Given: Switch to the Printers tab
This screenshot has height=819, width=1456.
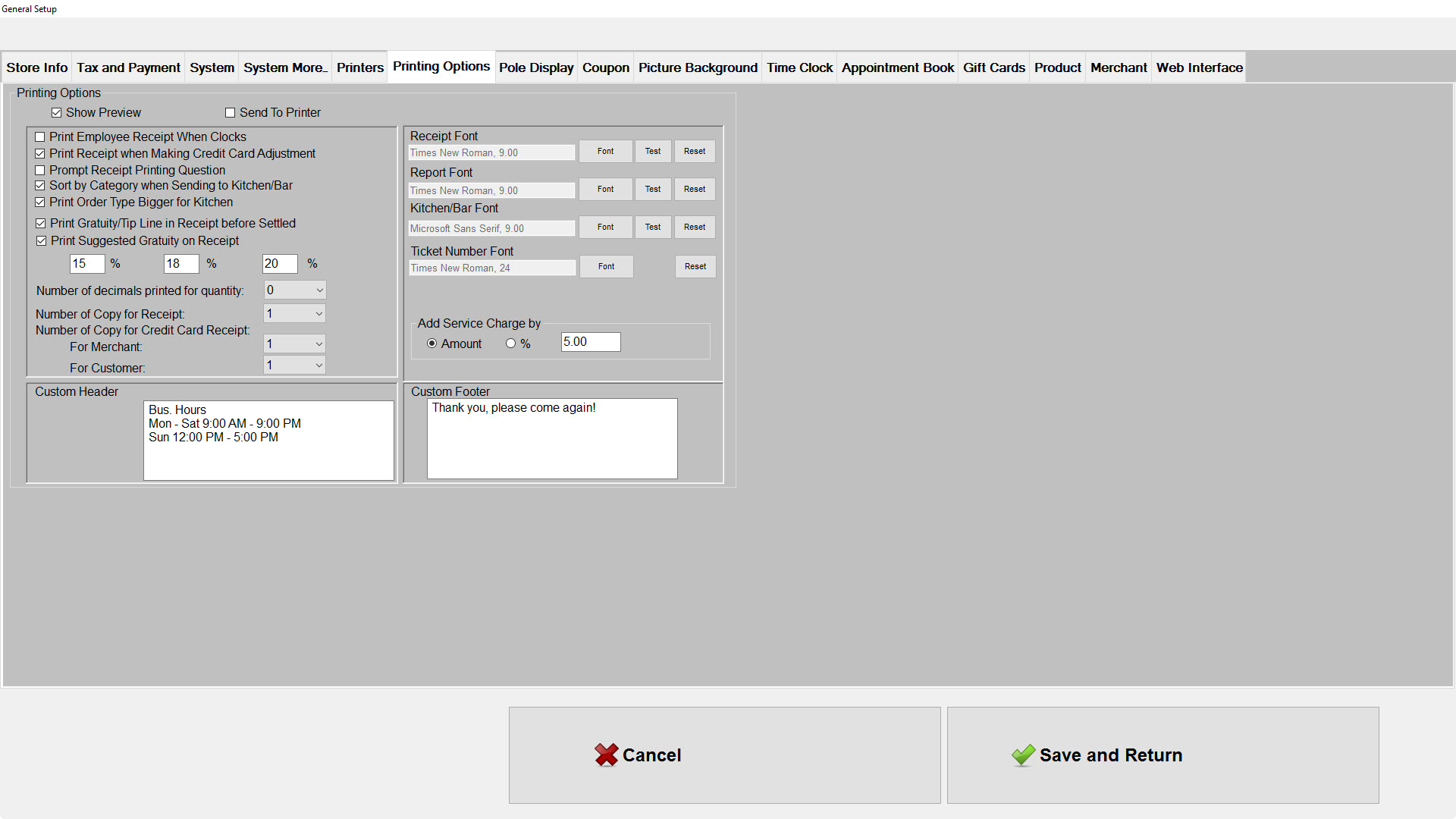Looking at the screenshot, I should point(359,67).
